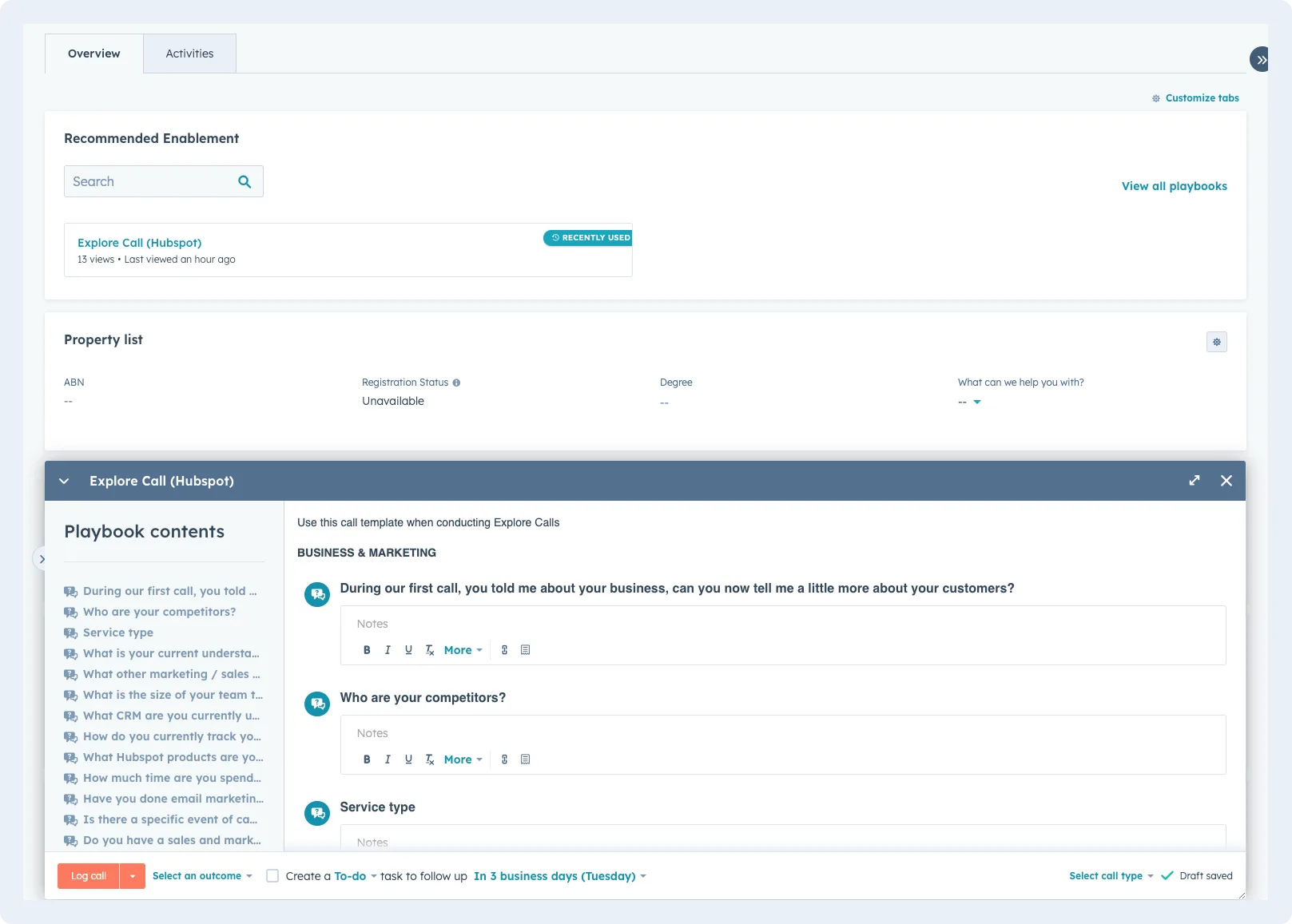
Task: Select 'Have you done email marketin...' item
Action: (164, 799)
